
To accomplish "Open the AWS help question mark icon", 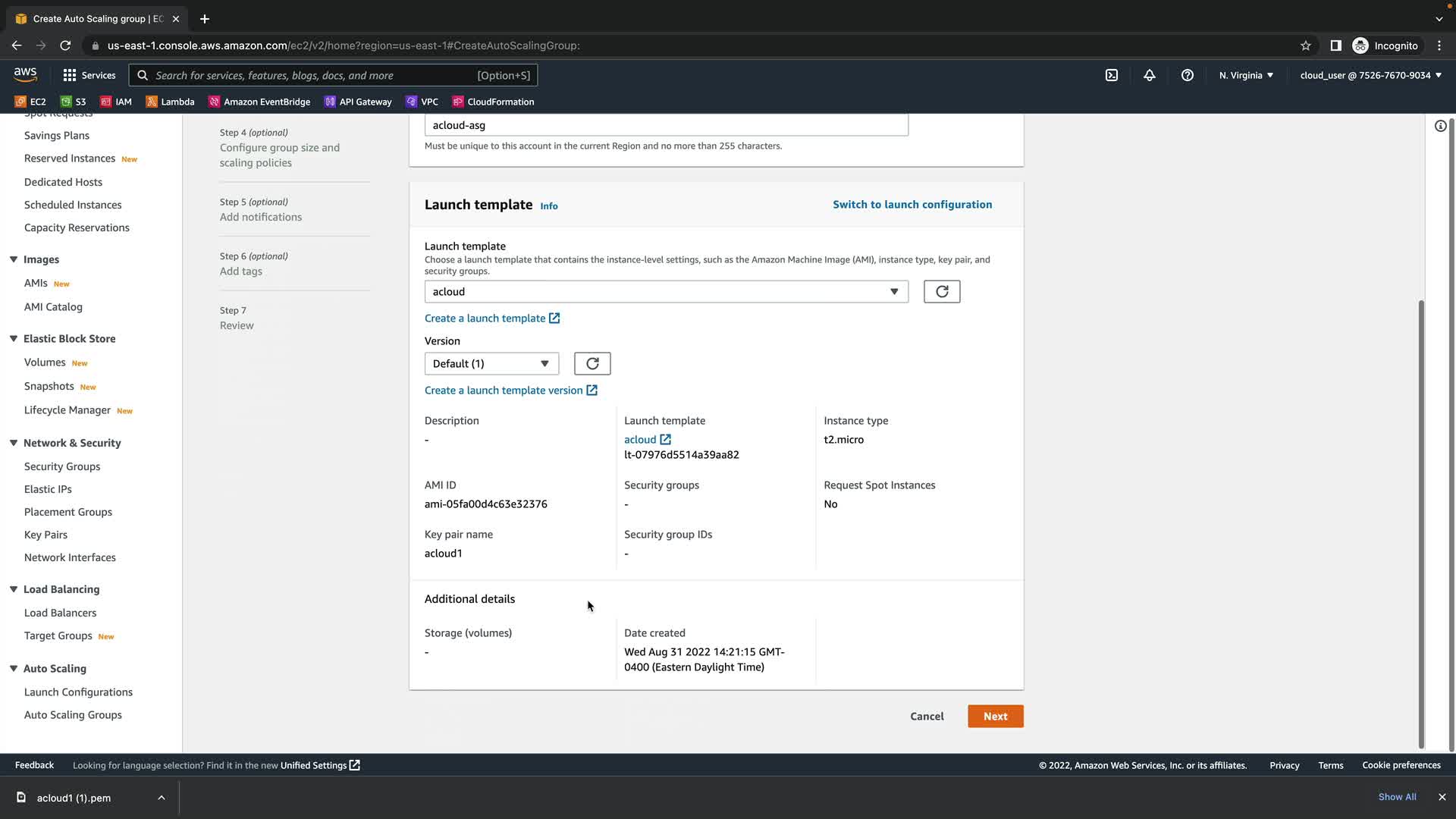I will 1188,75.
